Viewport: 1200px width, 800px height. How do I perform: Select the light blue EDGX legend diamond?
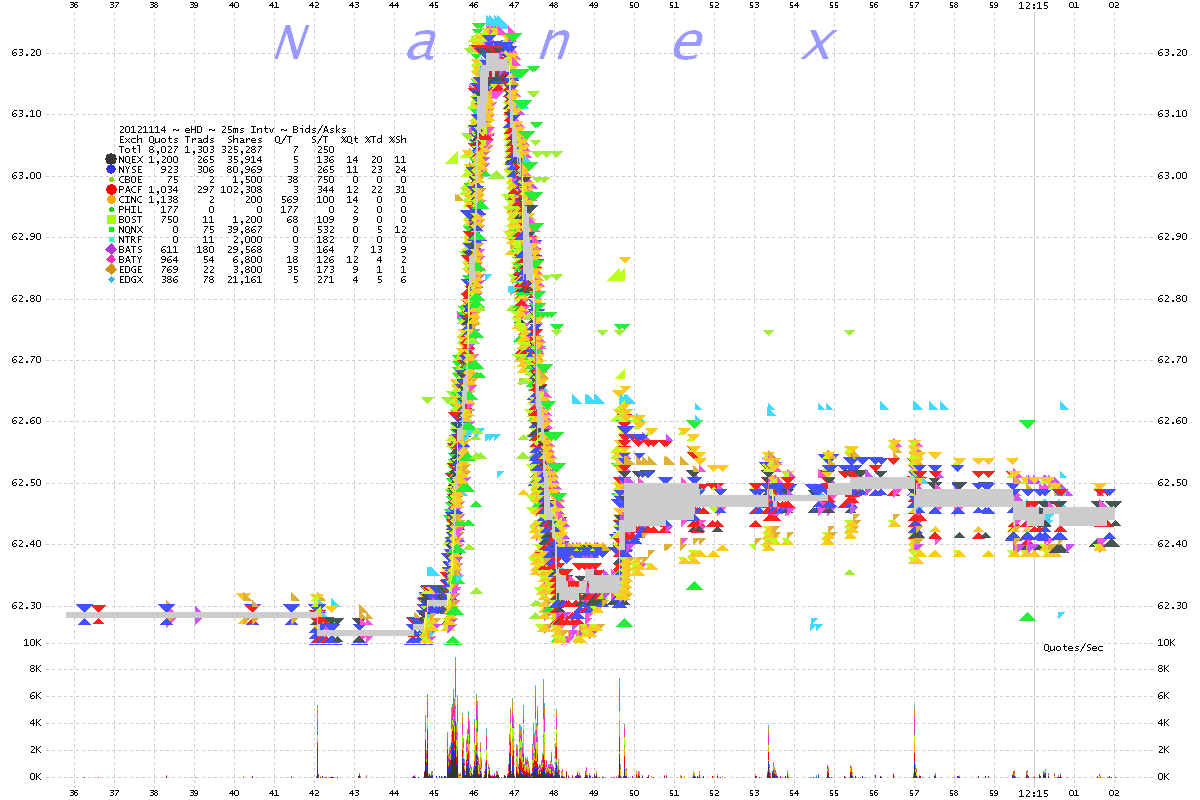point(111,280)
